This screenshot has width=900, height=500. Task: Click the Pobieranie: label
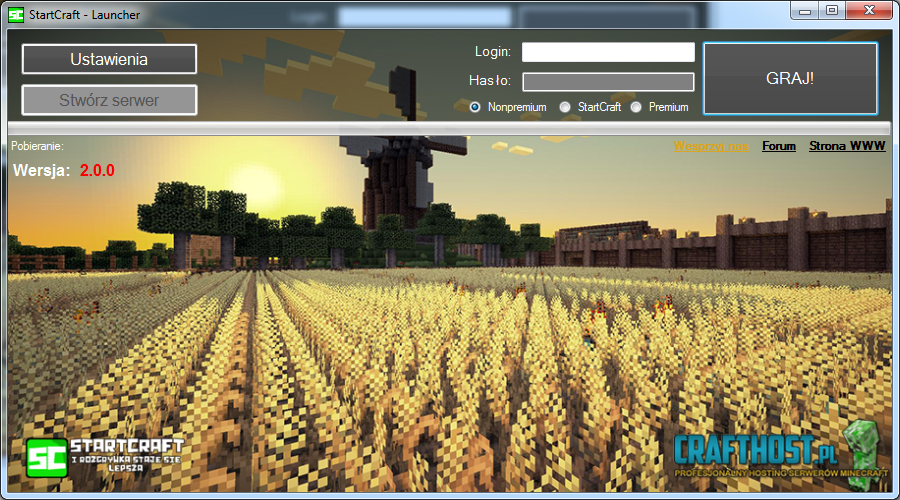point(37,146)
